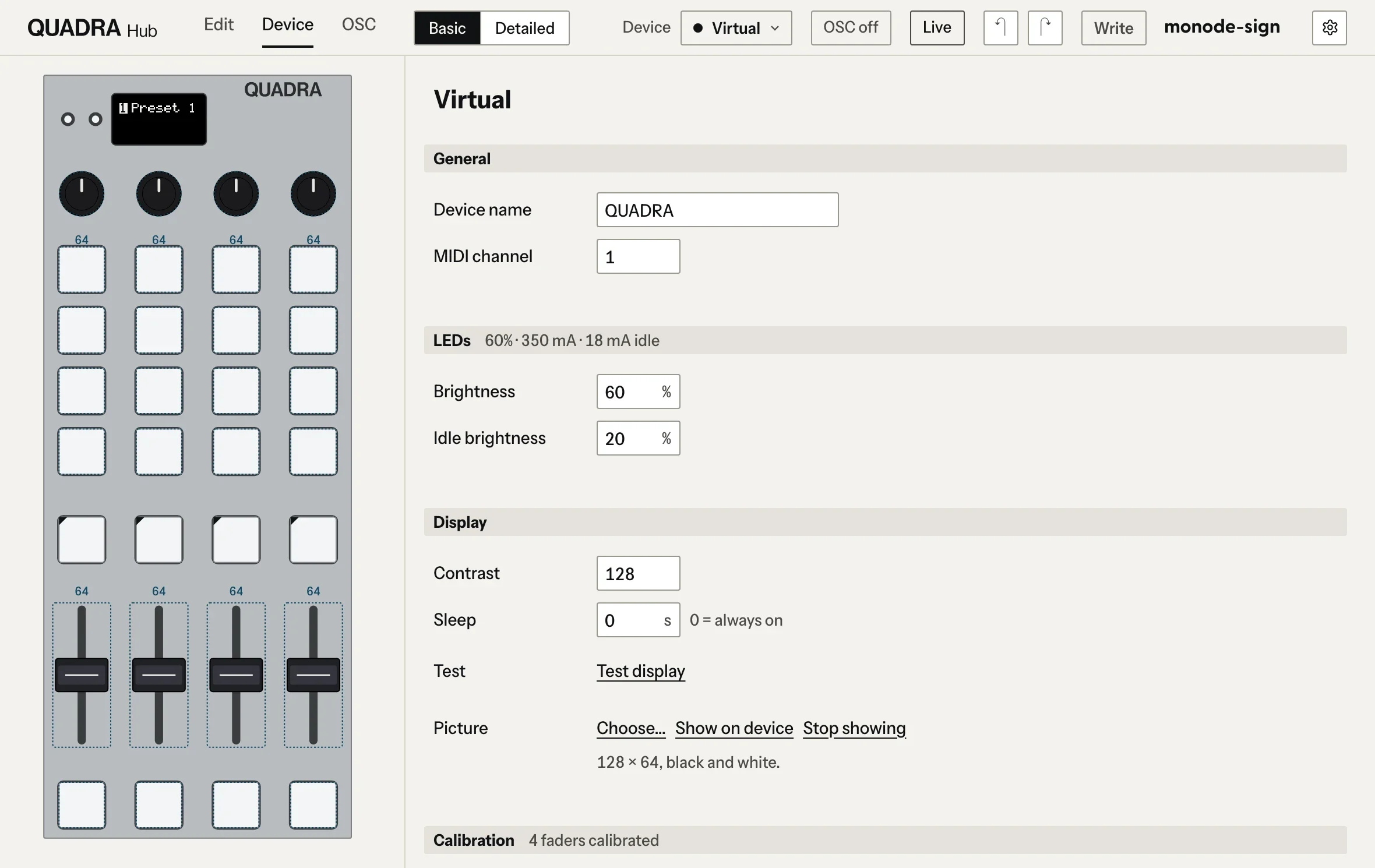
Task: Switch to Basic view mode
Action: point(447,28)
